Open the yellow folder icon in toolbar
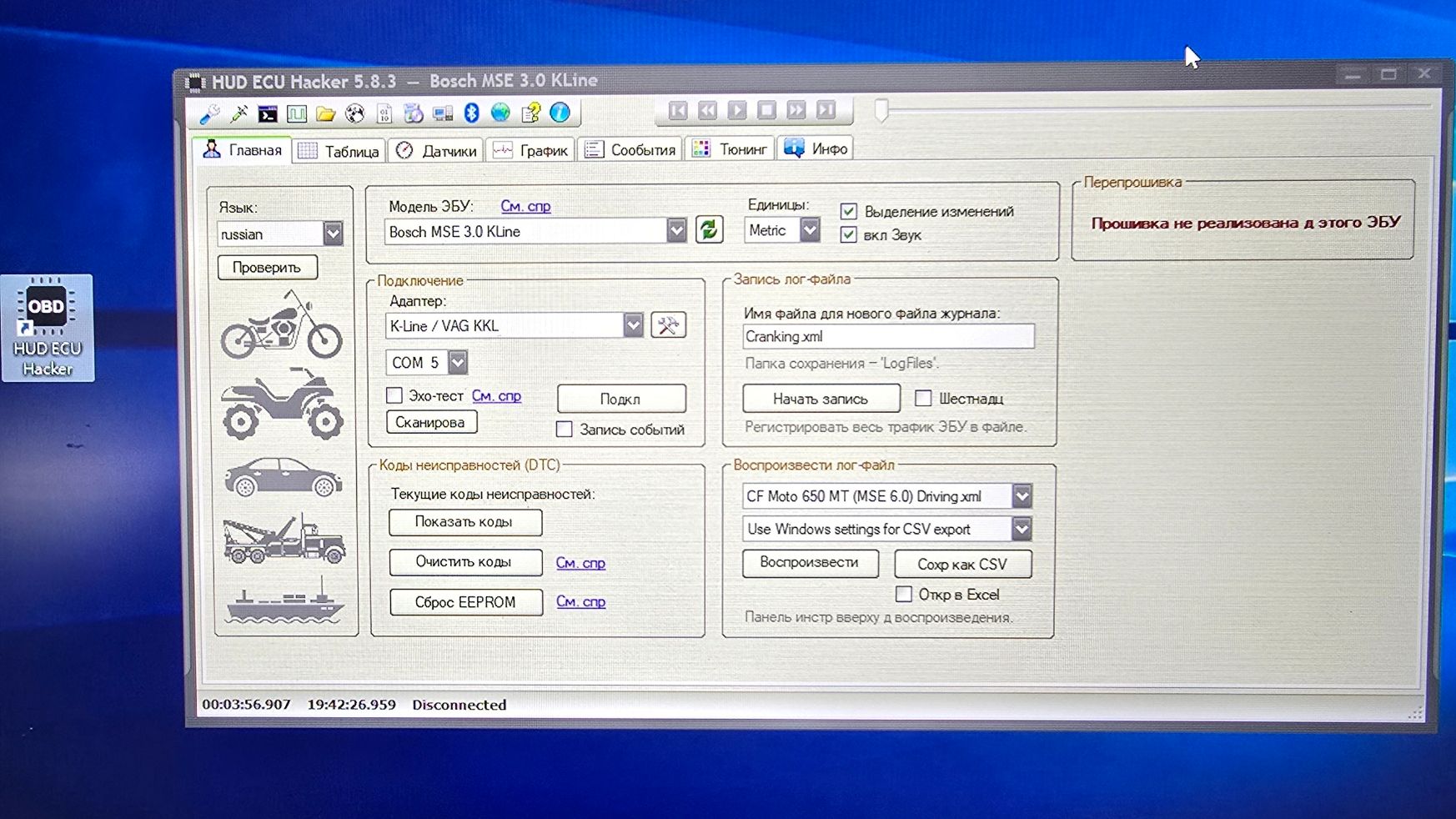1456x819 pixels. coord(325,113)
